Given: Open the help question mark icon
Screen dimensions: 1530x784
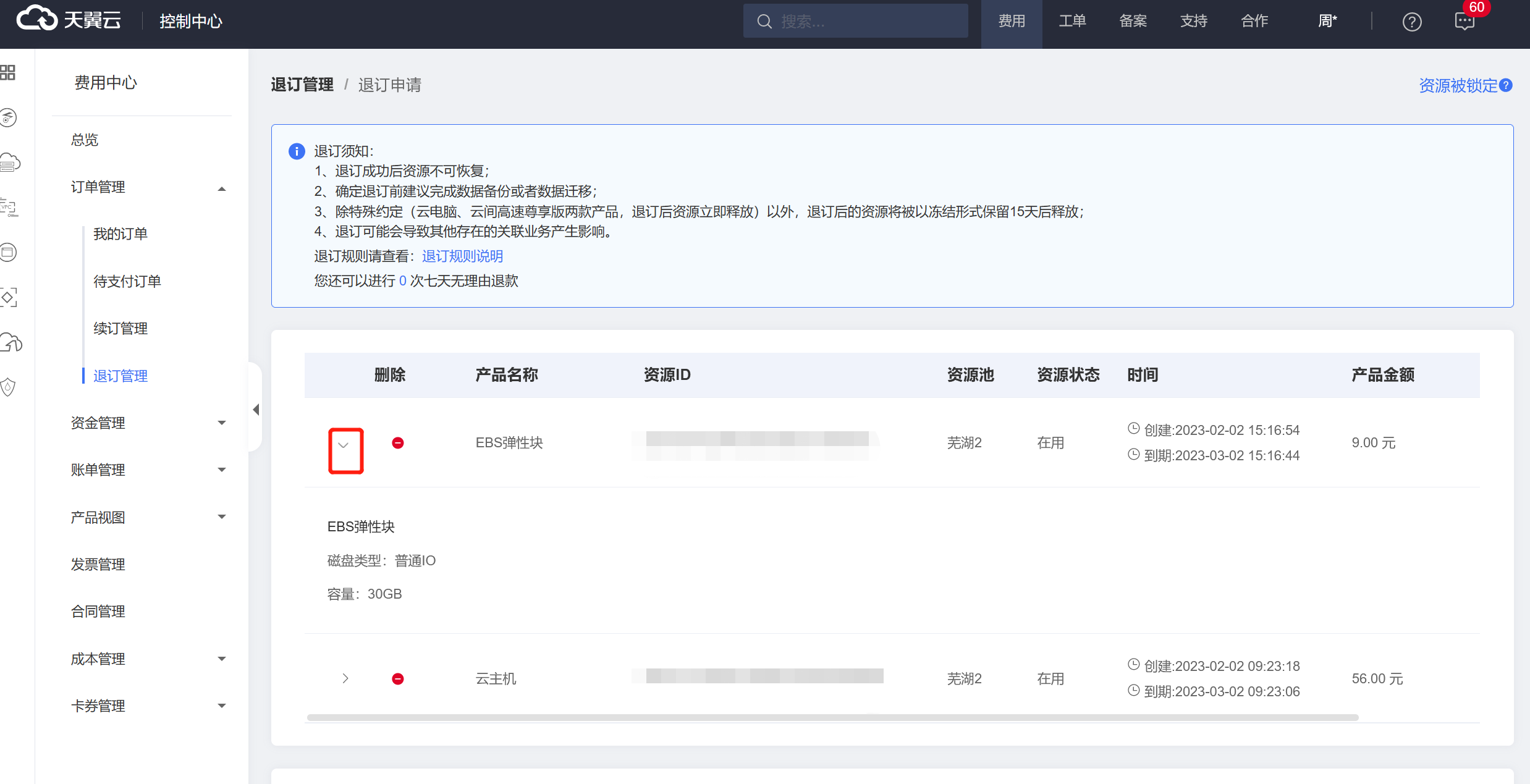Looking at the screenshot, I should 1412,22.
